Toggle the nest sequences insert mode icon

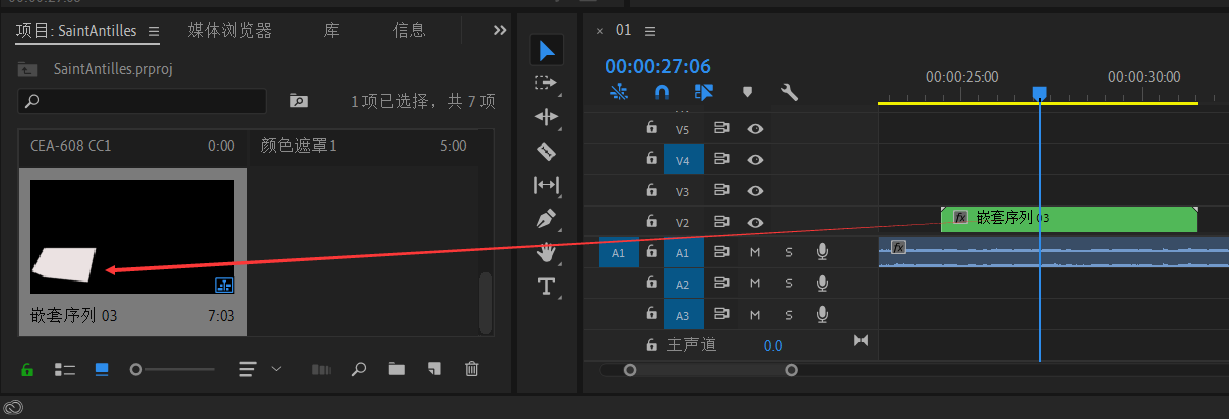coord(619,92)
